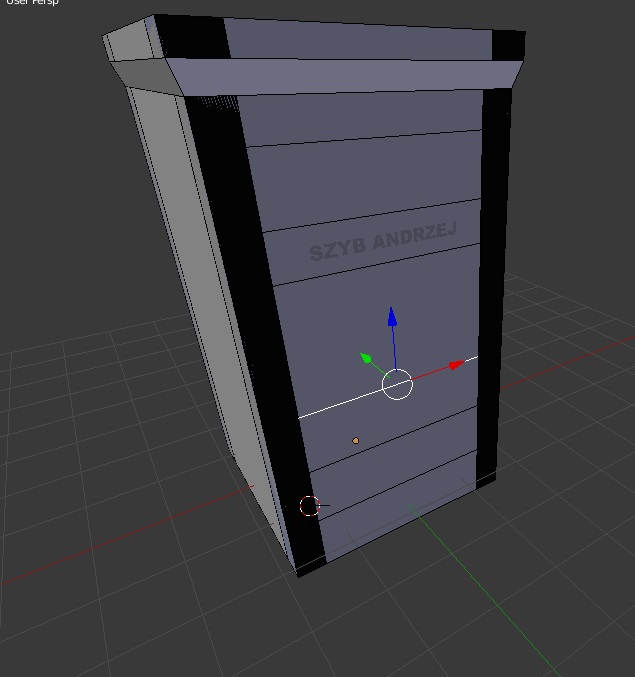Click the SZYB ANDRZEJ text on the model
The width and height of the screenshot is (635, 677).
382,241
